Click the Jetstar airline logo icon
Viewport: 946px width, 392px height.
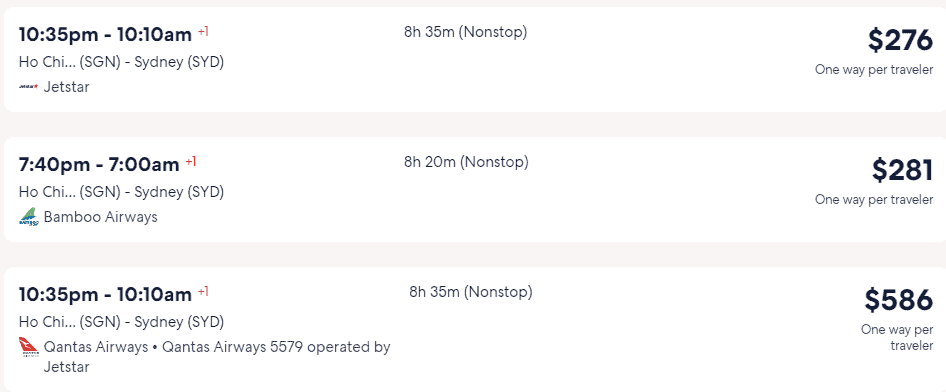tap(28, 87)
